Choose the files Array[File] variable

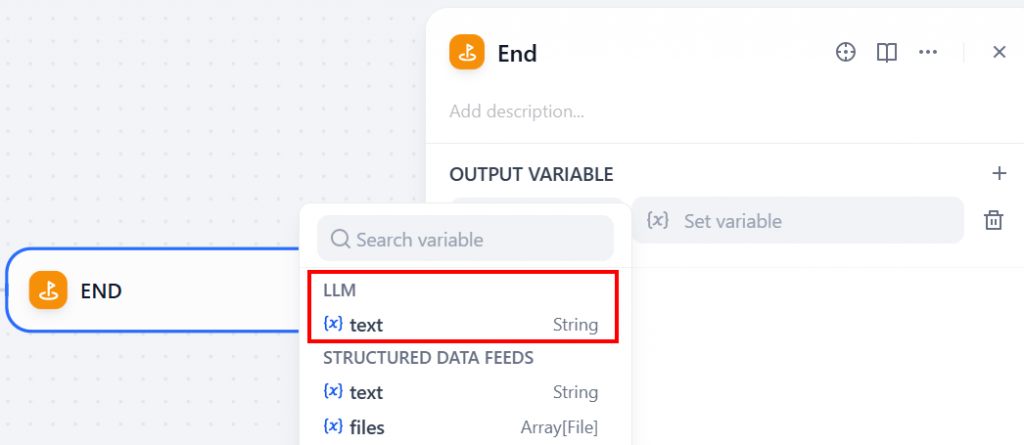(x=461, y=427)
